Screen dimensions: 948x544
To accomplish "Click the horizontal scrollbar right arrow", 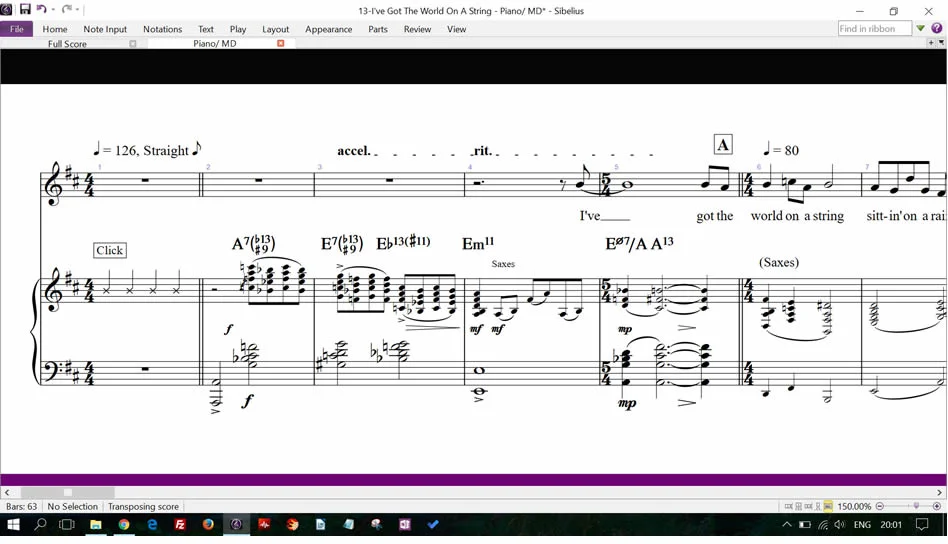I will [940, 493].
